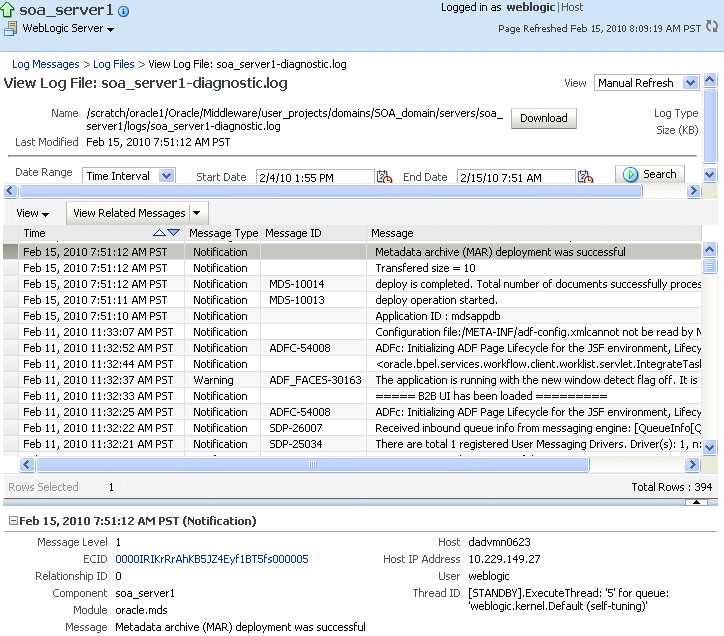Select the Feb 11 11:32:25 ADFC-54008 row
This screenshot has width=724, height=636.
(x=352, y=412)
